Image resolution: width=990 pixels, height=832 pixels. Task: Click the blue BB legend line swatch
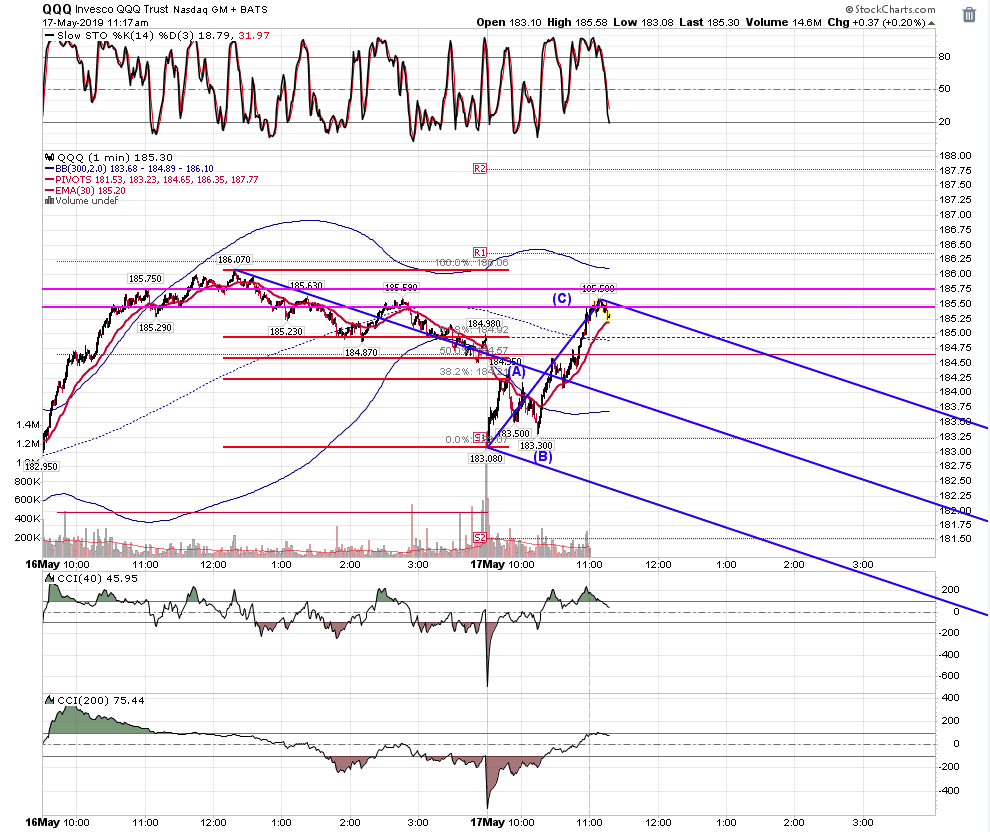point(49,169)
